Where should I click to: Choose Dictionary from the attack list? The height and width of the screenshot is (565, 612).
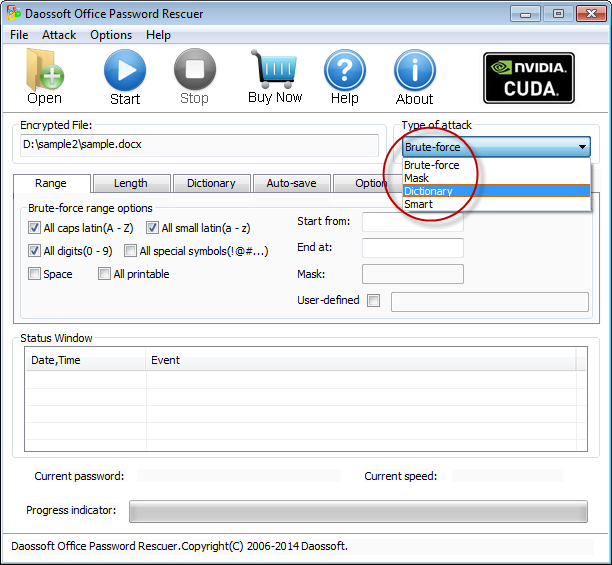(496, 191)
